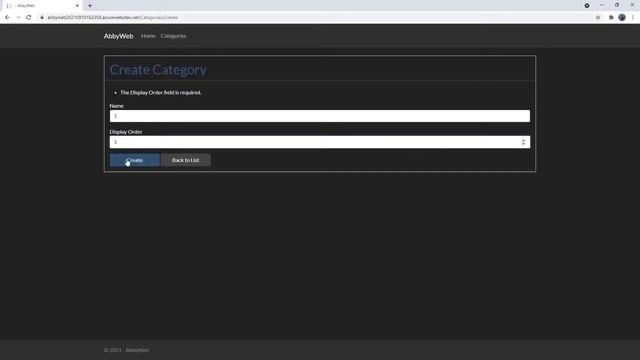
Task: Close the AbbyWeb browser tab
Action: pos(77,6)
